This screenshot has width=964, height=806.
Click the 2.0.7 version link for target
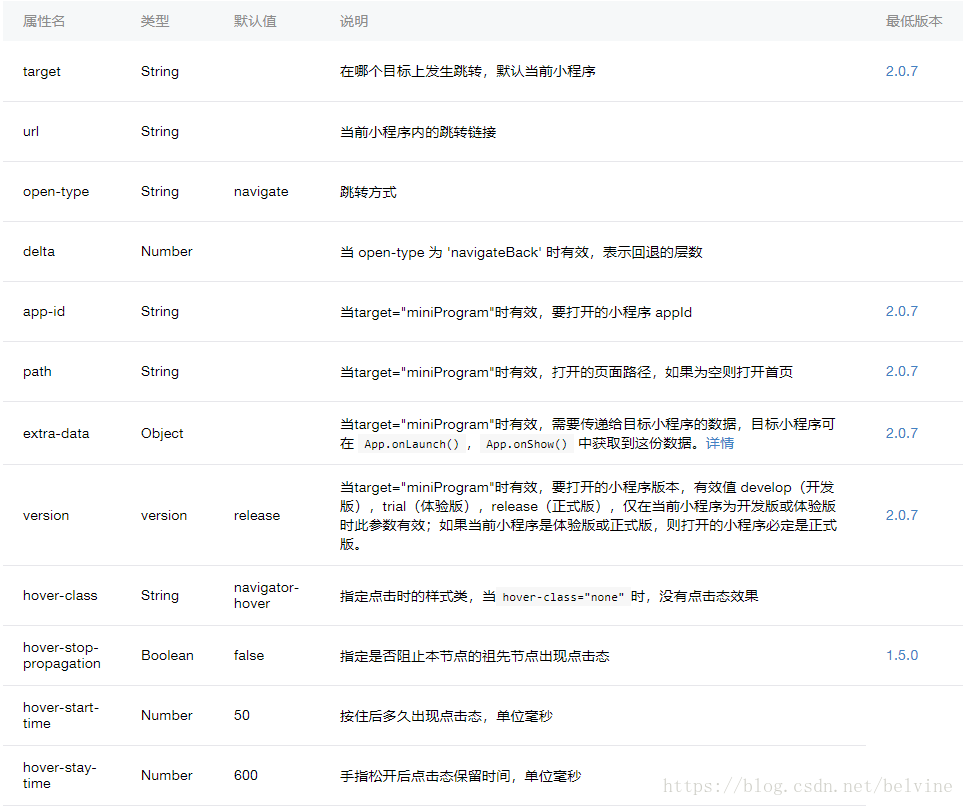pyautogui.click(x=901, y=71)
